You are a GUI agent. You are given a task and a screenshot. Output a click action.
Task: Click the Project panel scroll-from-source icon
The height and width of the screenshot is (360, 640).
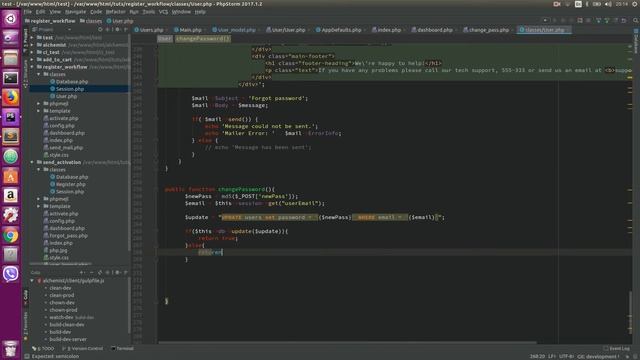coord(100,29)
